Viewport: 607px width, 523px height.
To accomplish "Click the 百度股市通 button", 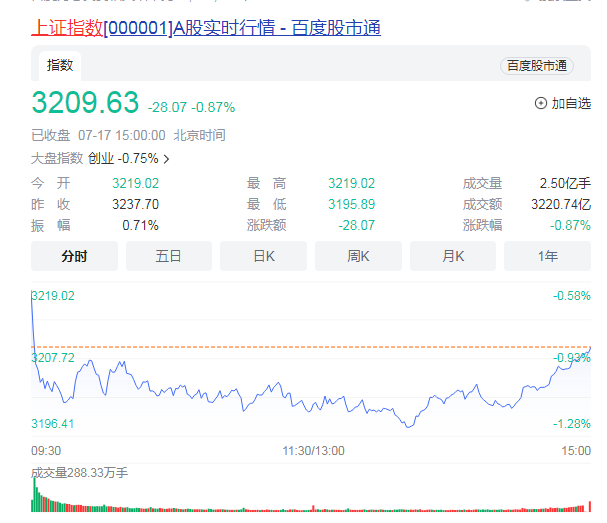I will tap(536, 66).
